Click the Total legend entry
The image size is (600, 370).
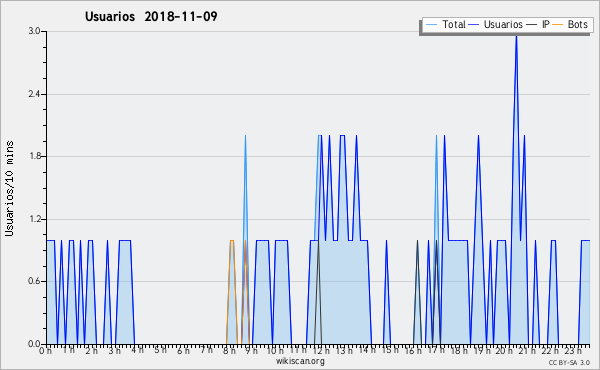tap(446, 24)
